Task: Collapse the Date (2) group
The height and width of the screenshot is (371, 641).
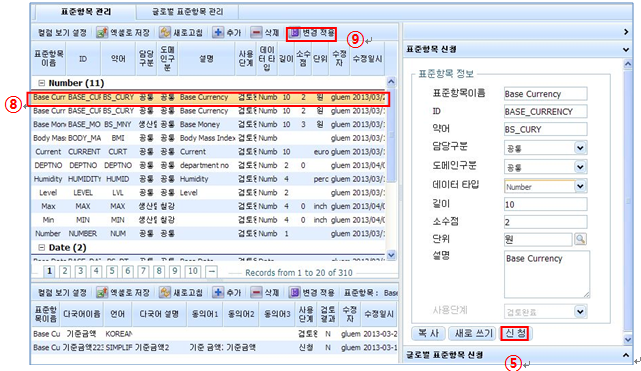Action: [41, 248]
